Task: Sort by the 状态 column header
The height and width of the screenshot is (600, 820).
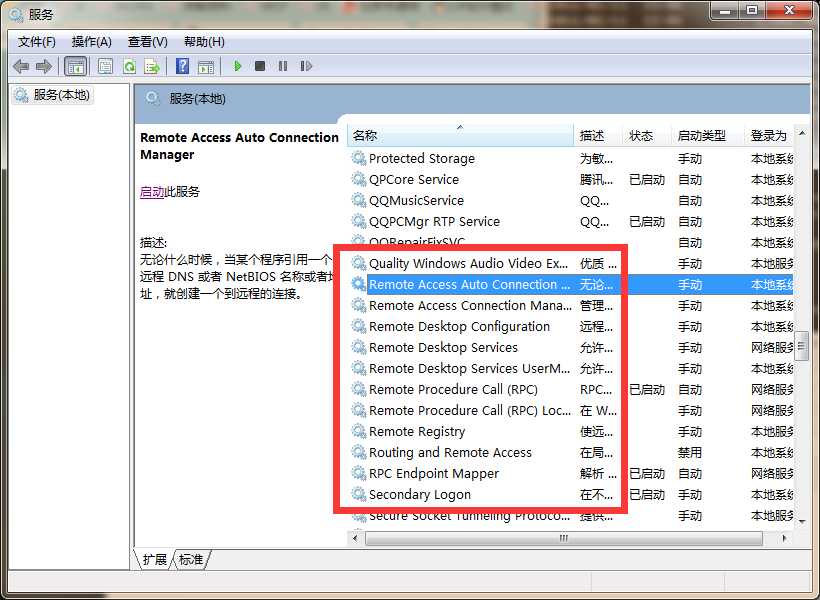Action: [646, 135]
